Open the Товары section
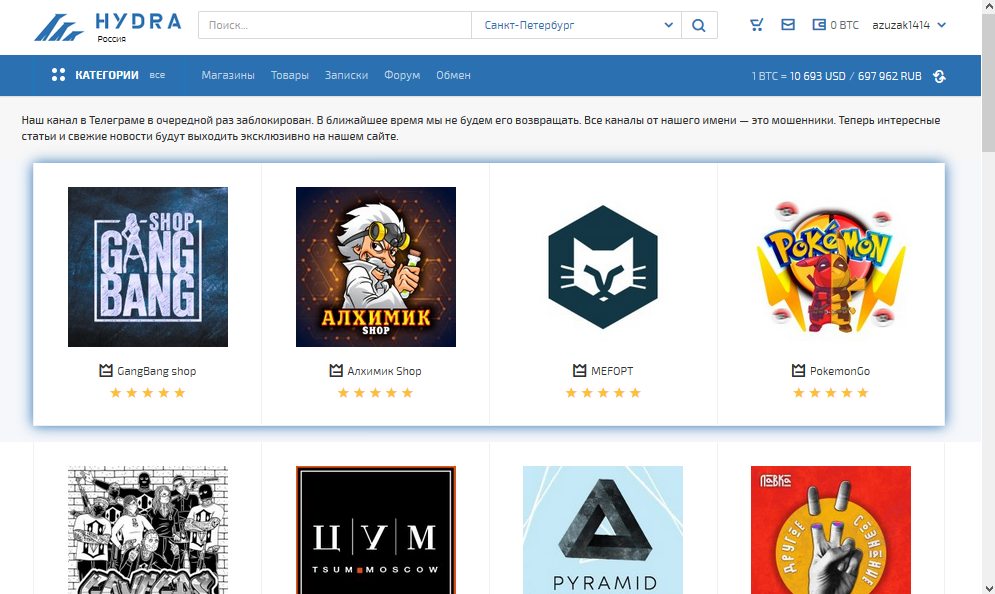995x594 pixels. 290,75
